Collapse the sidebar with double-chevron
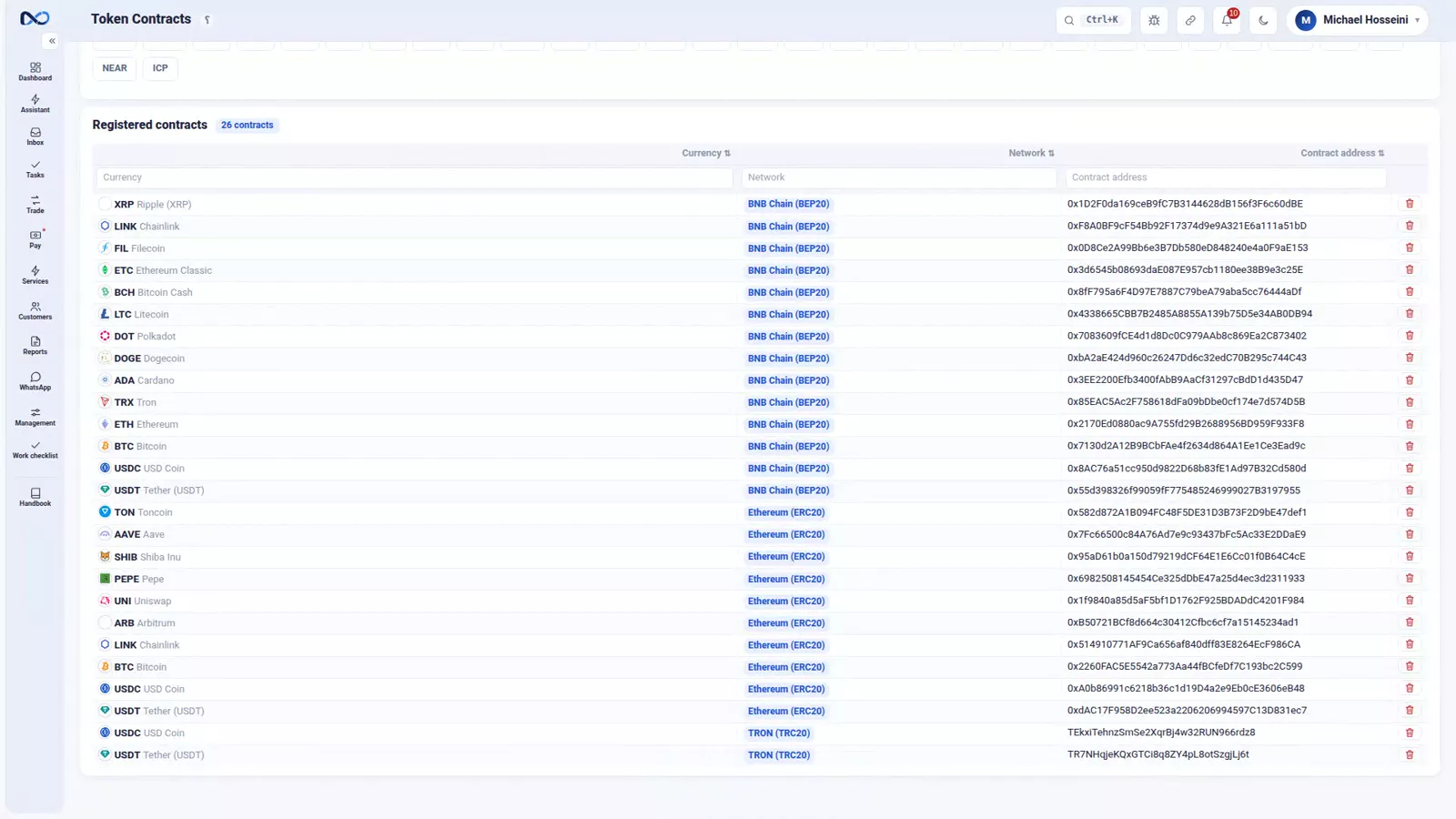 click(52, 41)
